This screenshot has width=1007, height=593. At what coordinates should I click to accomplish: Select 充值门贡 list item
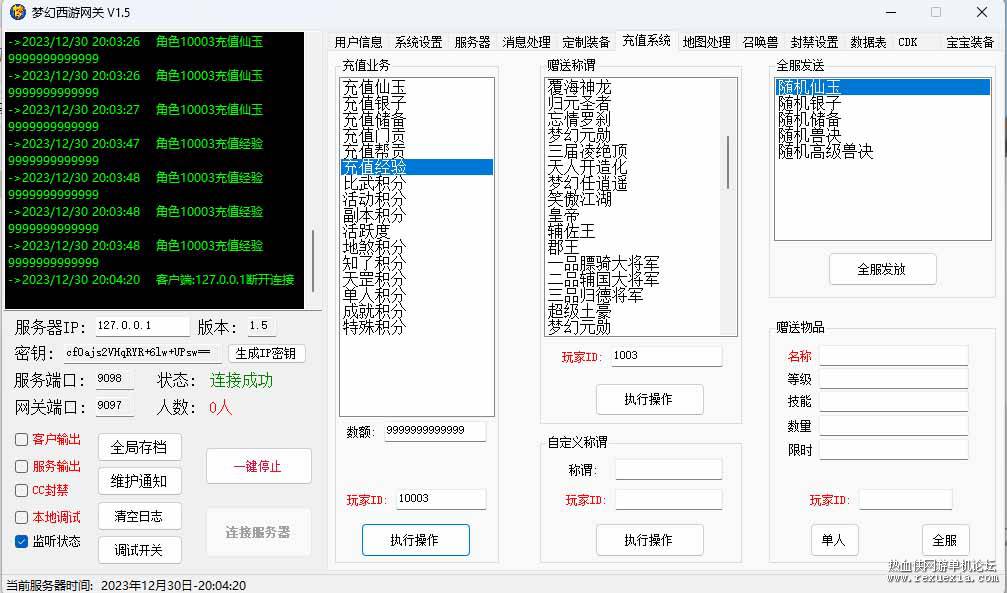[417, 136]
